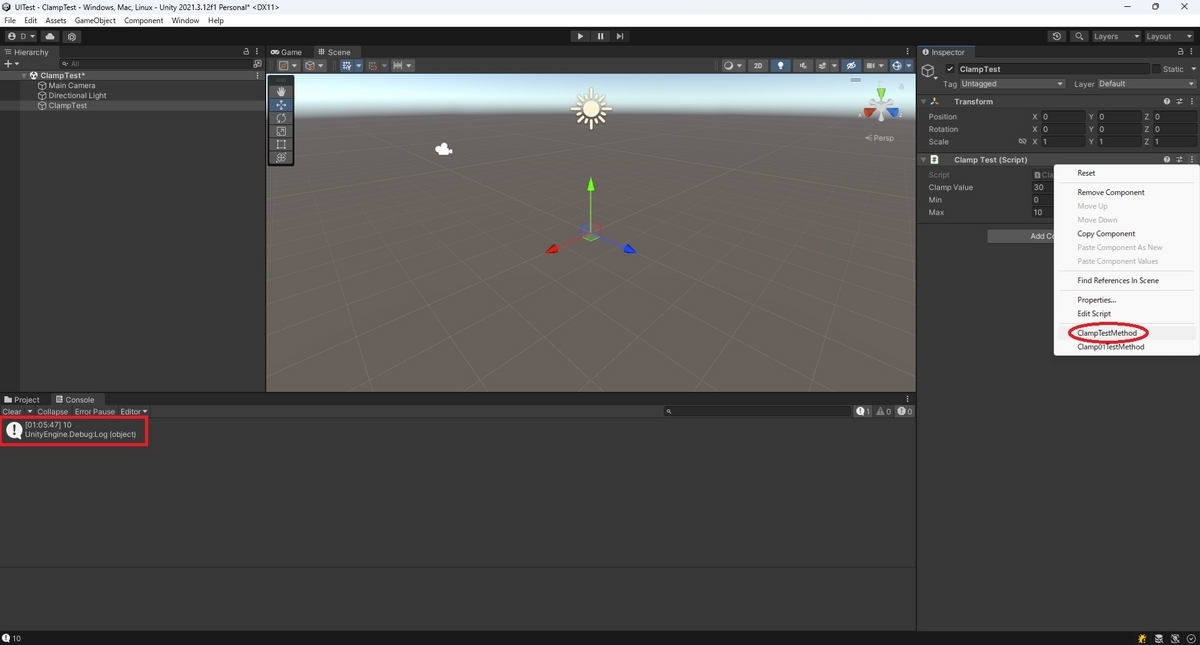Collapse the Transform component
Viewport: 1200px width, 645px height.
pos(922,101)
